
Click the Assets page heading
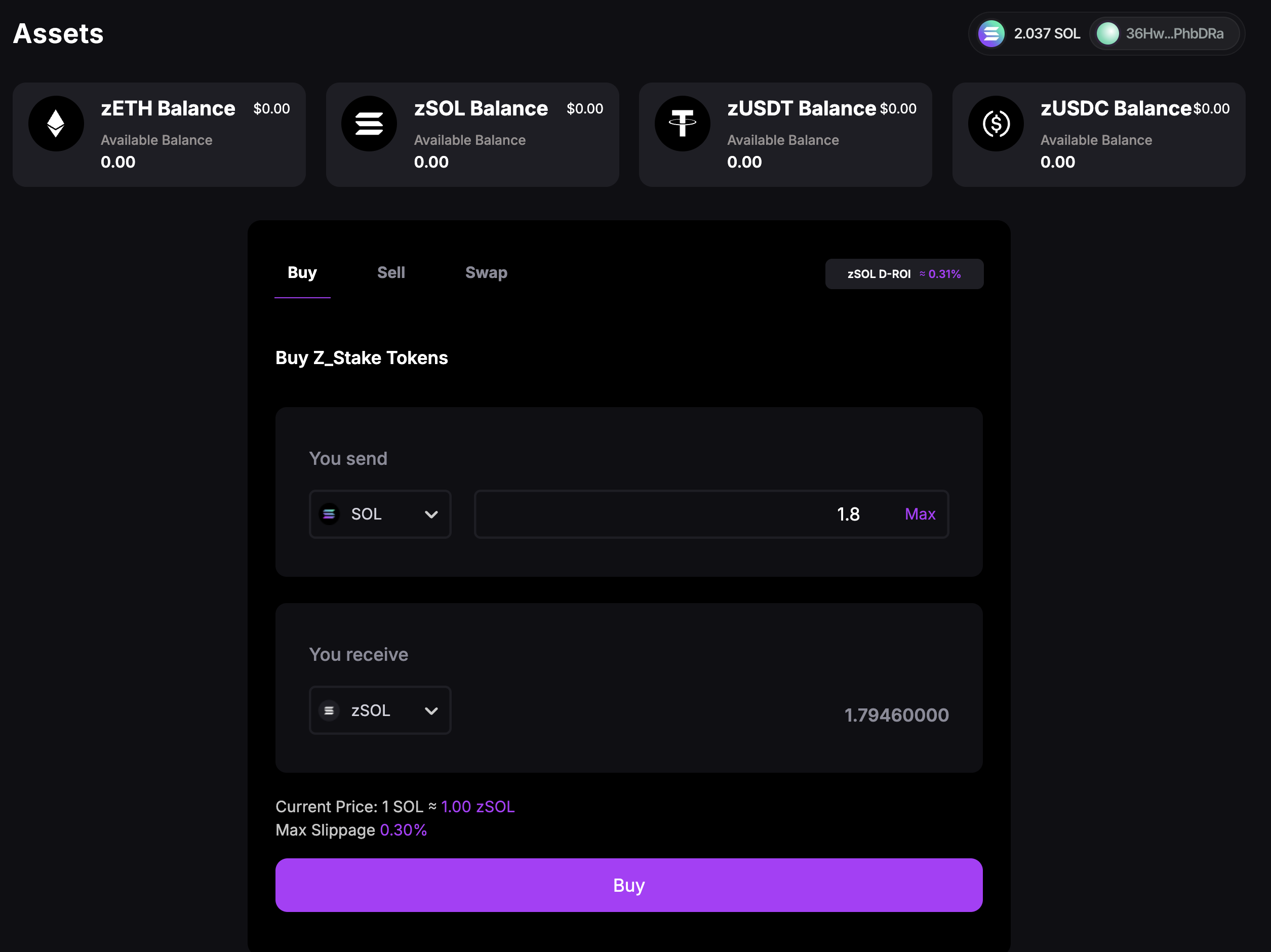[x=59, y=33]
